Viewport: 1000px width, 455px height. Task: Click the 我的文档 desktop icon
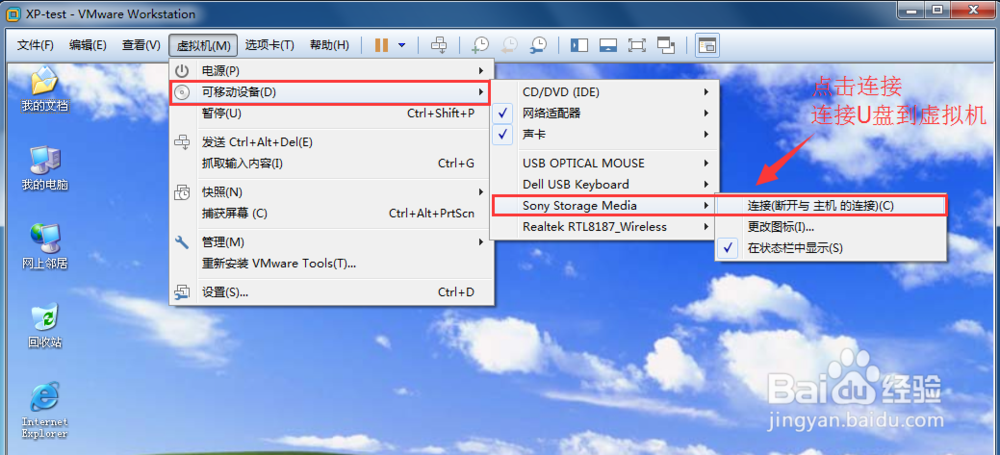point(45,90)
